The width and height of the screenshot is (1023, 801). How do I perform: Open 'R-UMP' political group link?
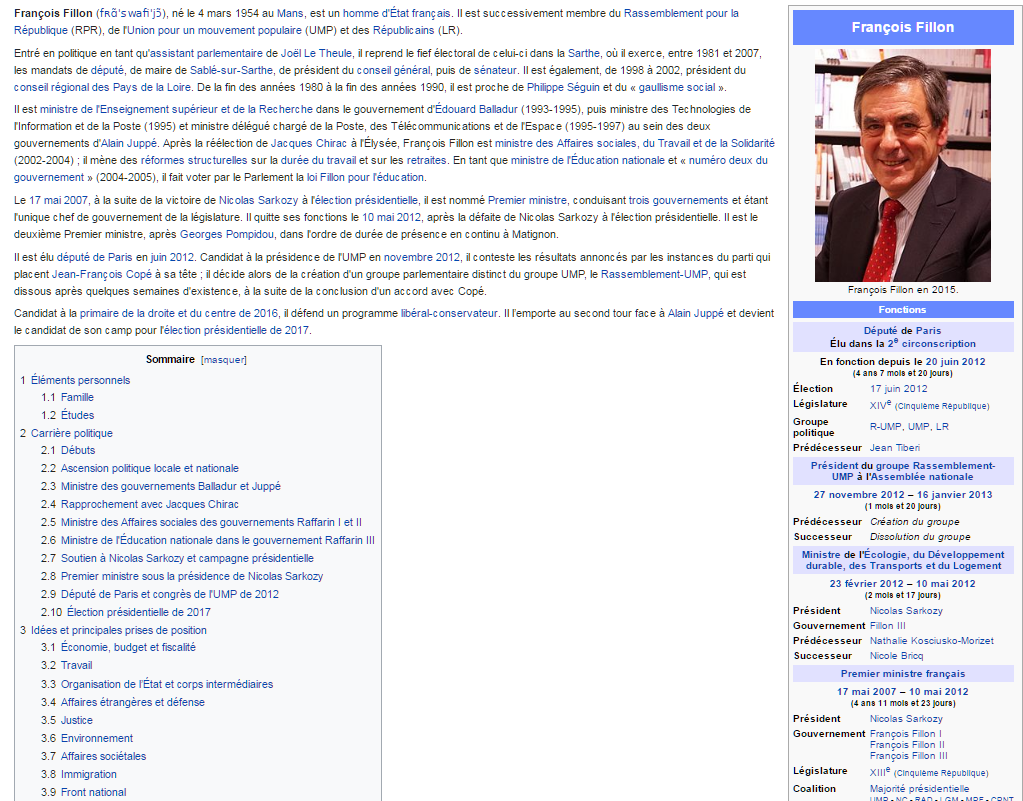click(x=885, y=427)
